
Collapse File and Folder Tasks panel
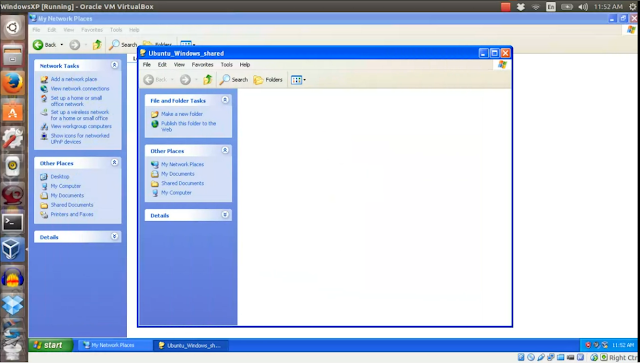click(225, 100)
